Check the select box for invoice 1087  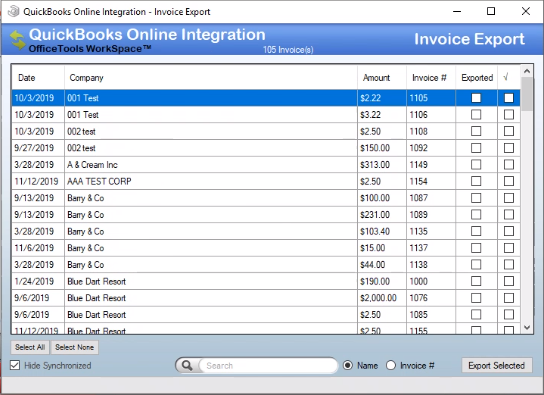(x=509, y=198)
